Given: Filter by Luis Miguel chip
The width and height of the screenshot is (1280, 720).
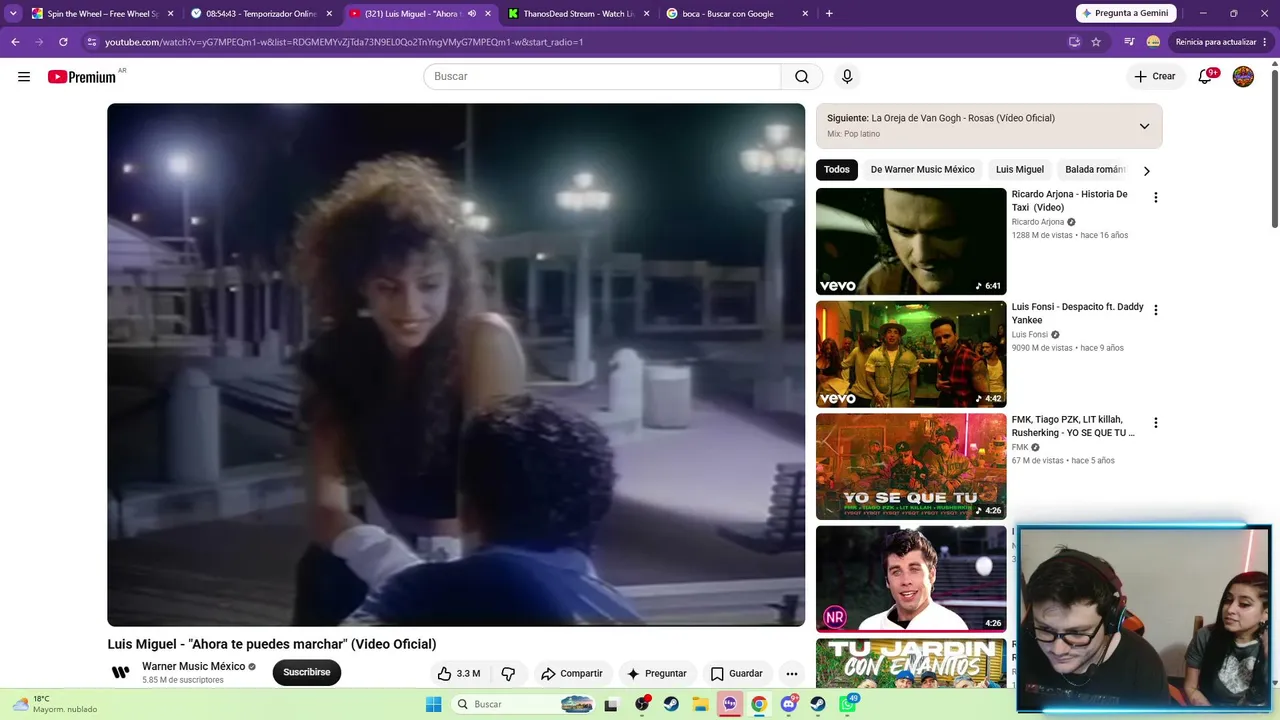Looking at the screenshot, I should 1020,170.
